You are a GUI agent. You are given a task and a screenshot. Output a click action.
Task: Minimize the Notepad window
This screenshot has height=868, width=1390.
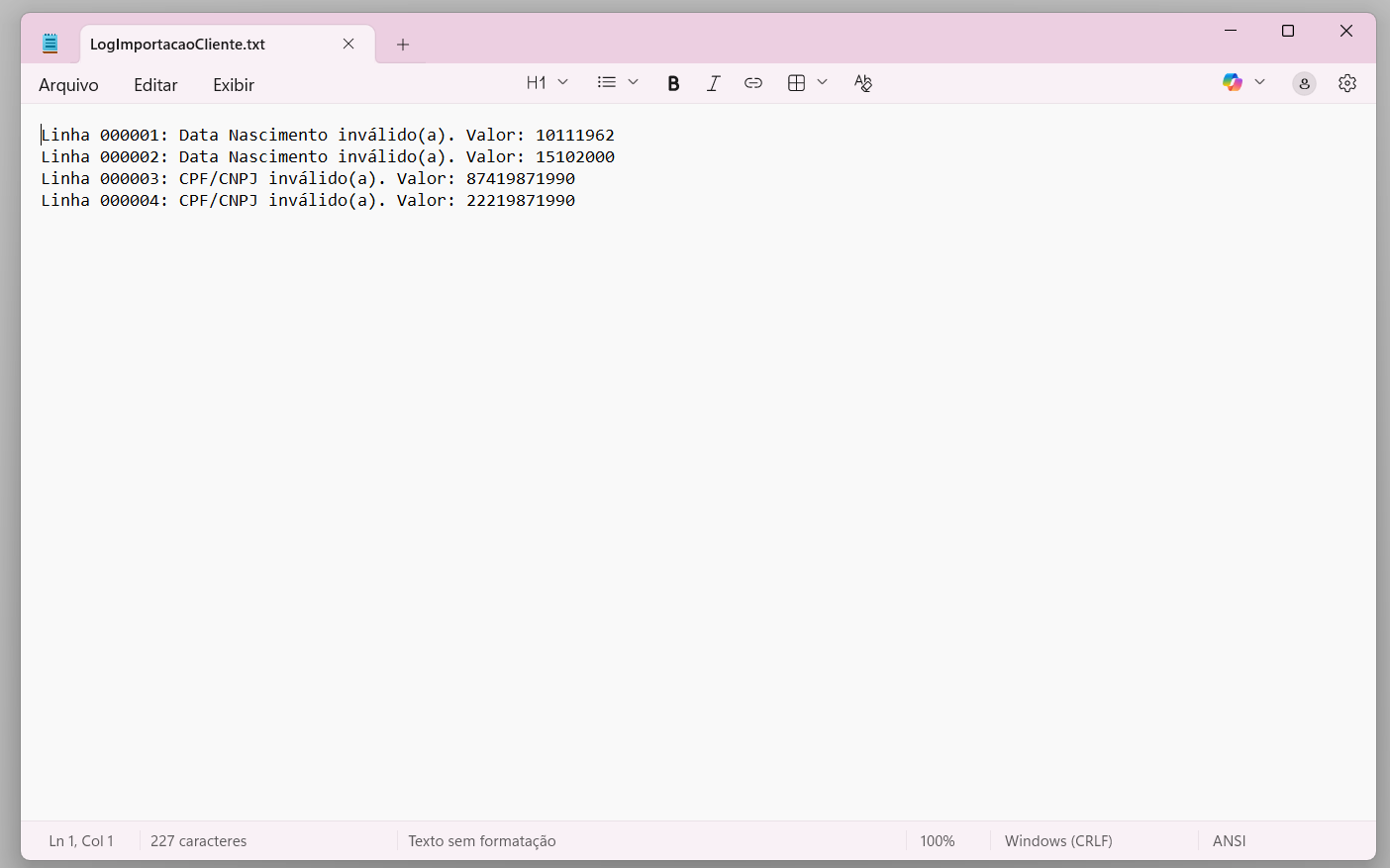pyautogui.click(x=1231, y=31)
